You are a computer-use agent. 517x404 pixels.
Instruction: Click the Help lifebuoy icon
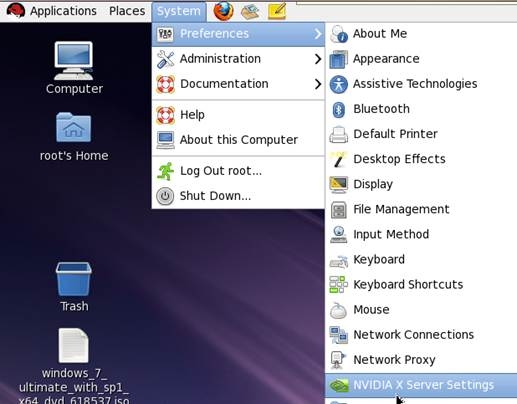pyautogui.click(x=165, y=115)
